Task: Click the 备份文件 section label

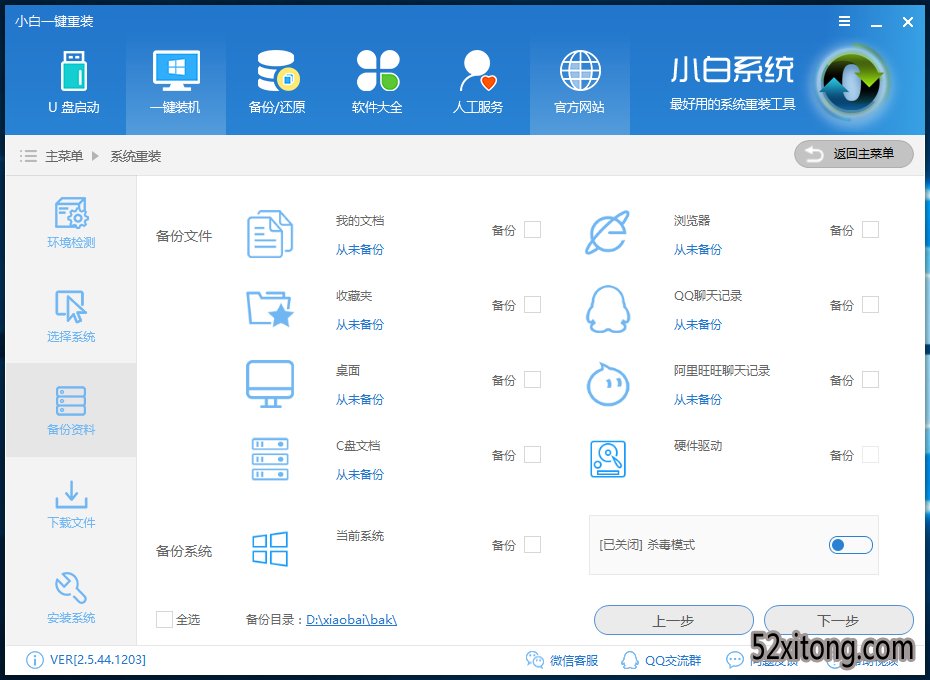Action: [x=184, y=236]
